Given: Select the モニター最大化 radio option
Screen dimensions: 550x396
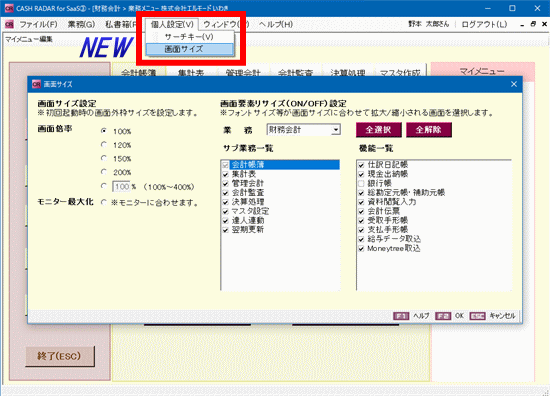Looking at the screenshot, I should [104, 202].
